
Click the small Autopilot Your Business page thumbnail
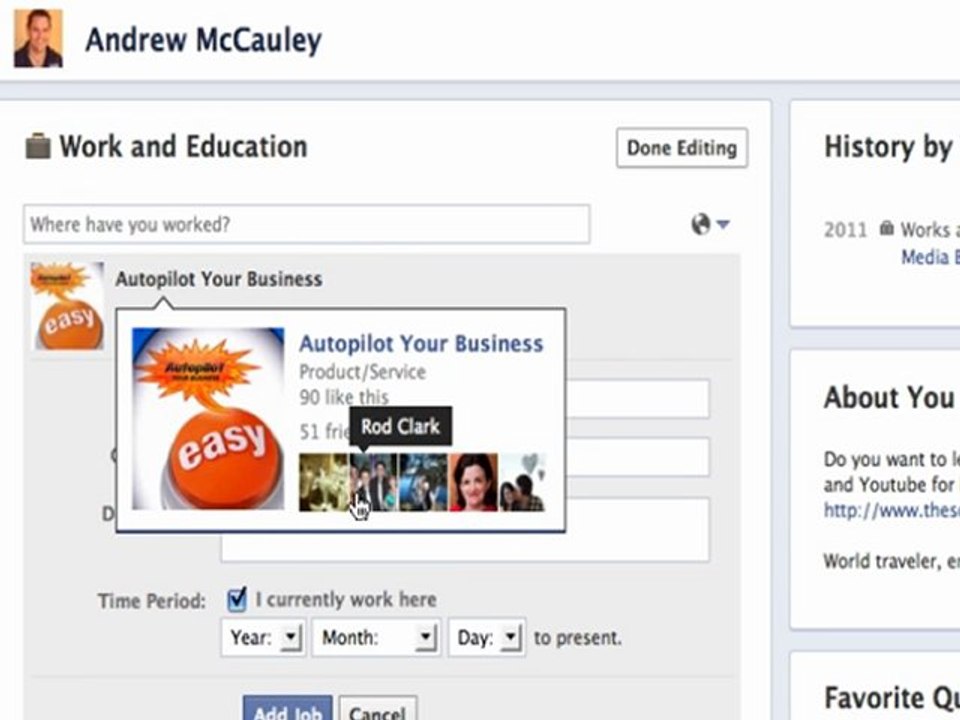(67, 306)
